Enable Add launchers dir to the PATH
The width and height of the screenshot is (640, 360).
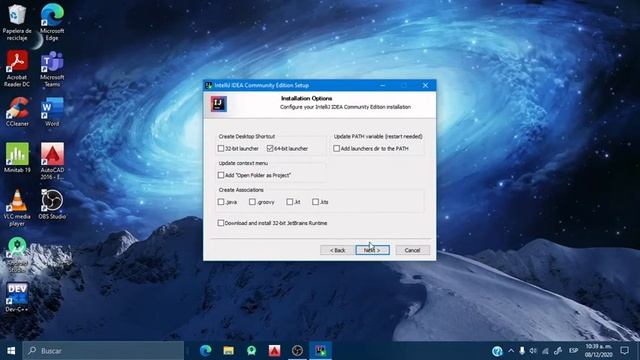(x=336, y=149)
